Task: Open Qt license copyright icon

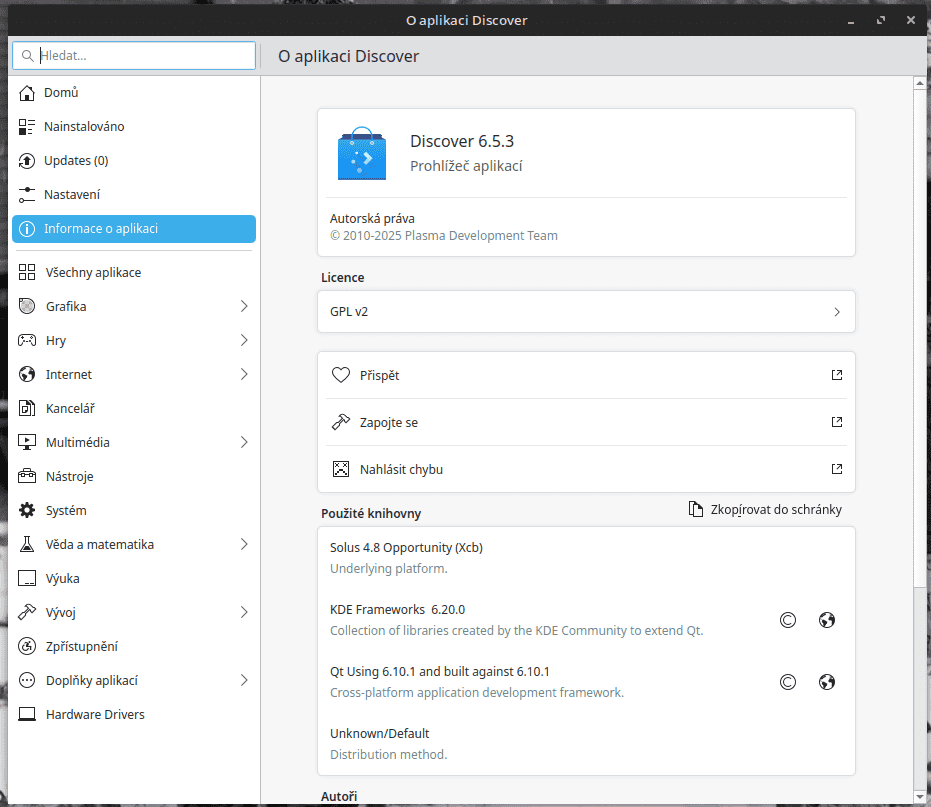Action: [788, 682]
